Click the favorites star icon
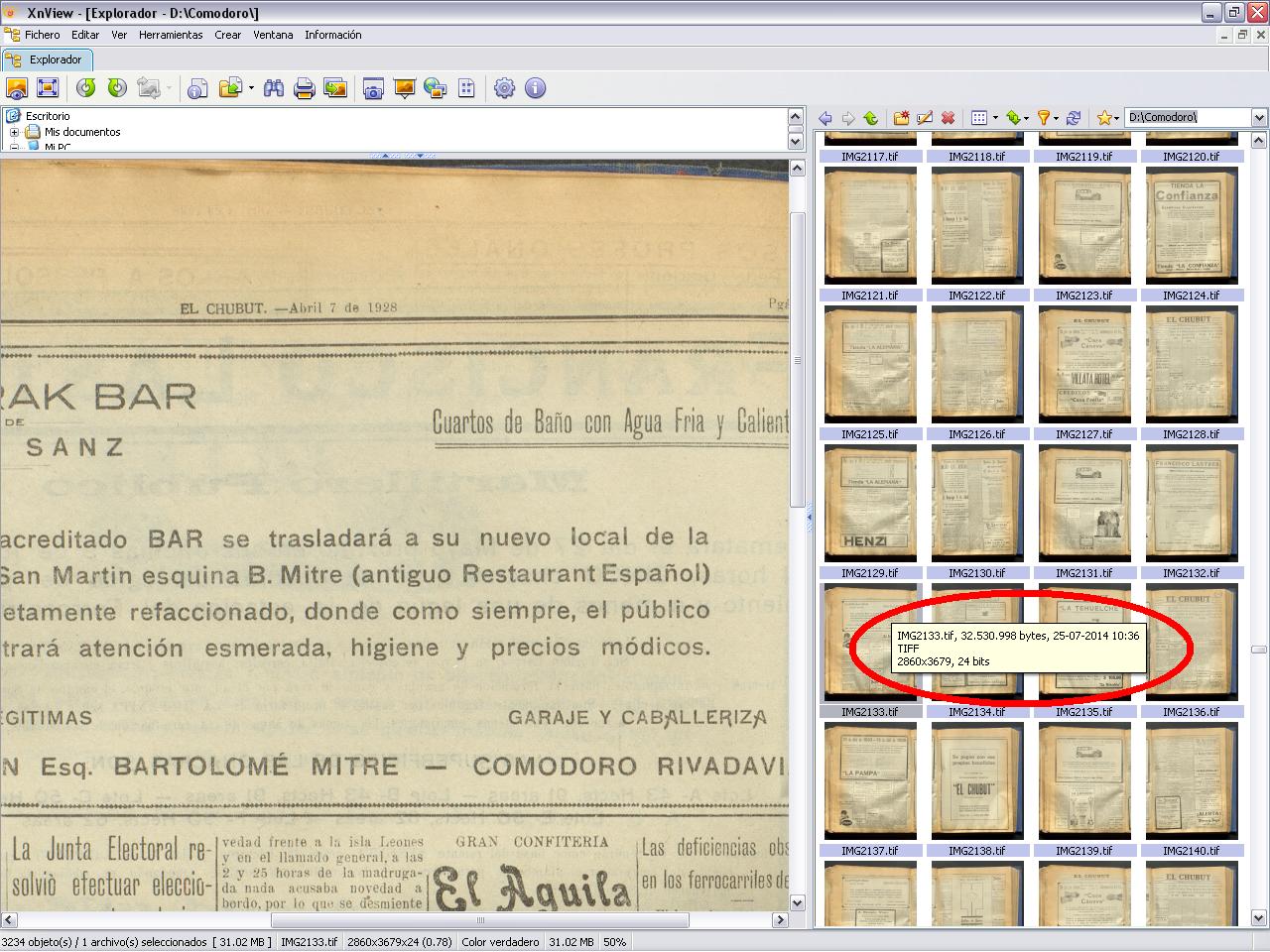Screen dimensions: 1270x952 [1103, 118]
